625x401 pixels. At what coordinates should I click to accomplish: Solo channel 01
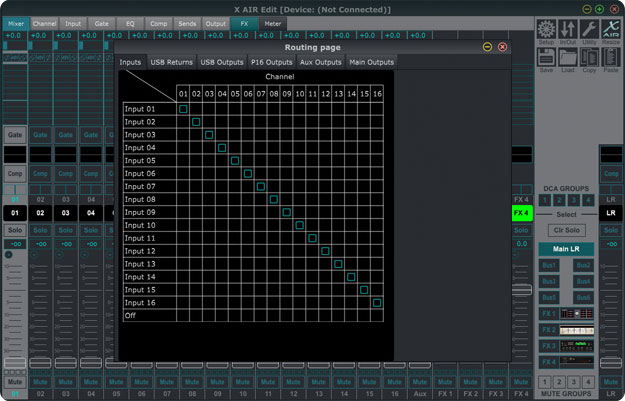coord(15,230)
